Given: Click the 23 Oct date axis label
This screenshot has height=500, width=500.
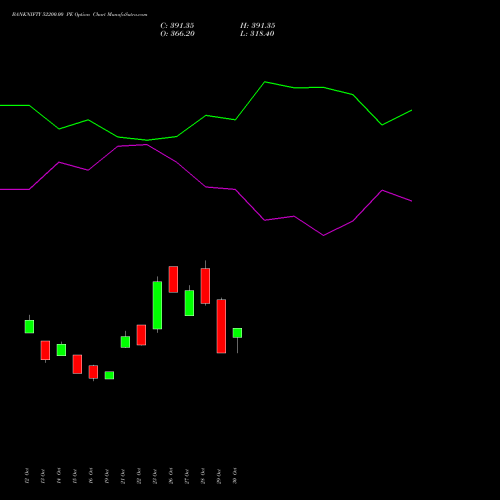Looking at the screenshot, I should click(x=155, y=476).
